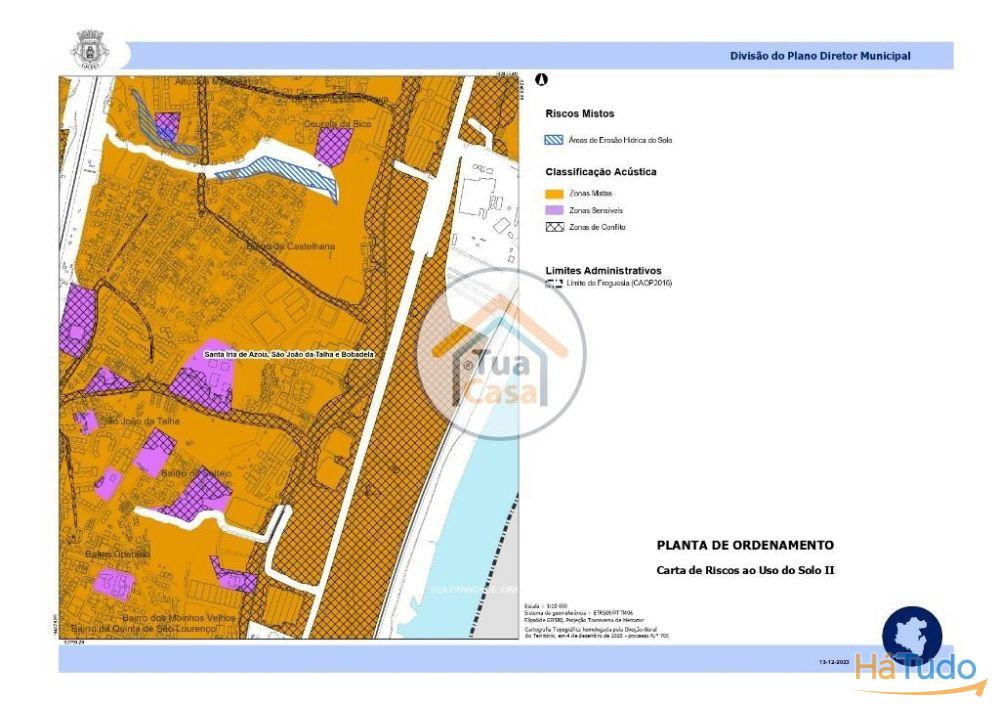Select the Divisão do Plano Diretor Municipal header
The width and height of the screenshot is (1000, 709).
click(x=820, y=56)
